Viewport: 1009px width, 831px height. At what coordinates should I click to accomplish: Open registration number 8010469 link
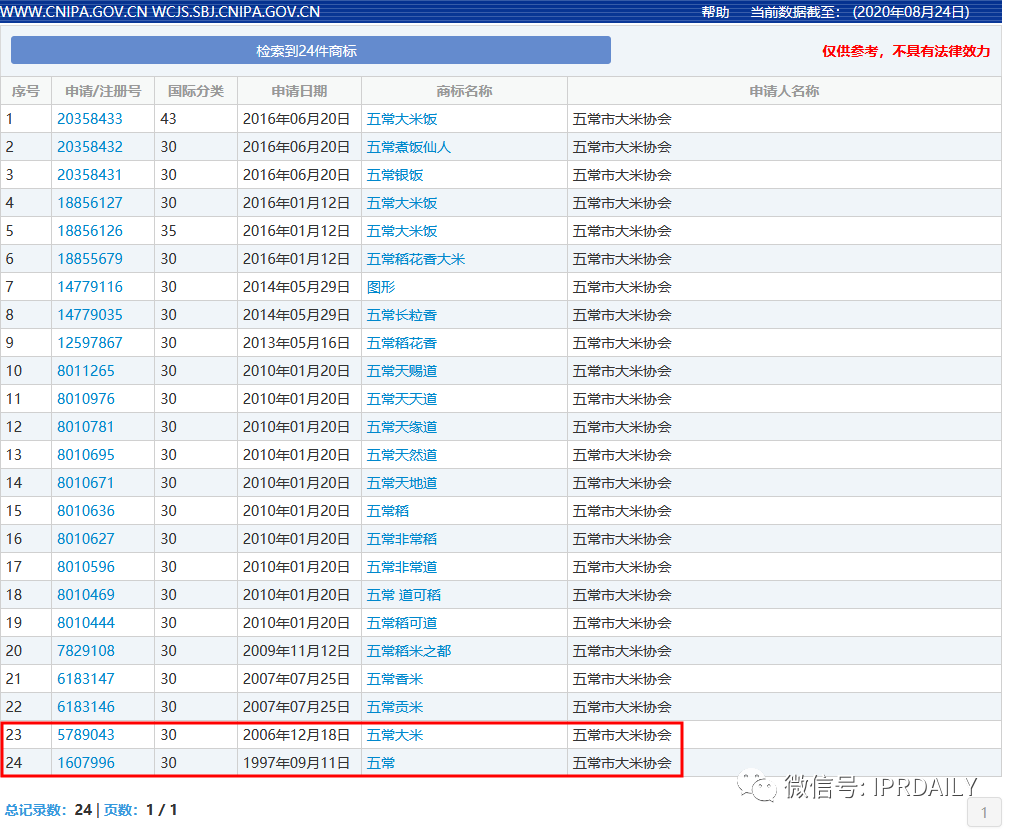coord(86,595)
